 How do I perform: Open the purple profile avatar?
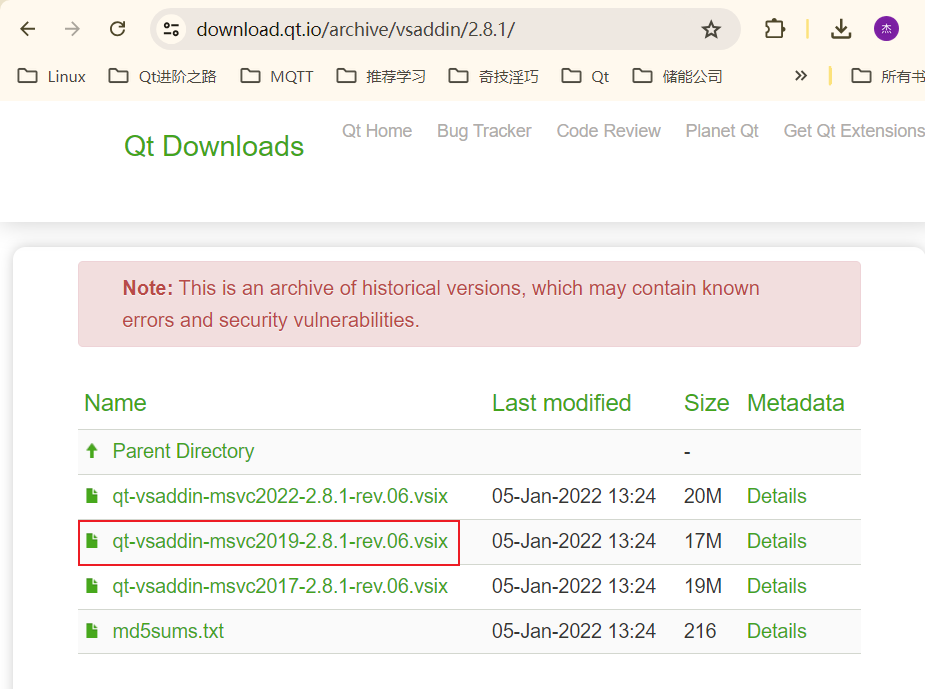click(x=886, y=29)
